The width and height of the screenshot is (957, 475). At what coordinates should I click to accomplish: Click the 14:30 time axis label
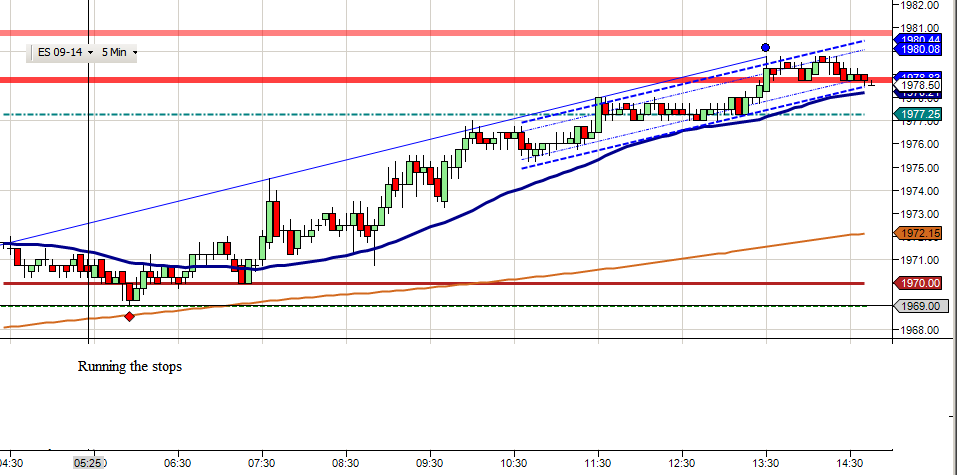coord(851,463)
